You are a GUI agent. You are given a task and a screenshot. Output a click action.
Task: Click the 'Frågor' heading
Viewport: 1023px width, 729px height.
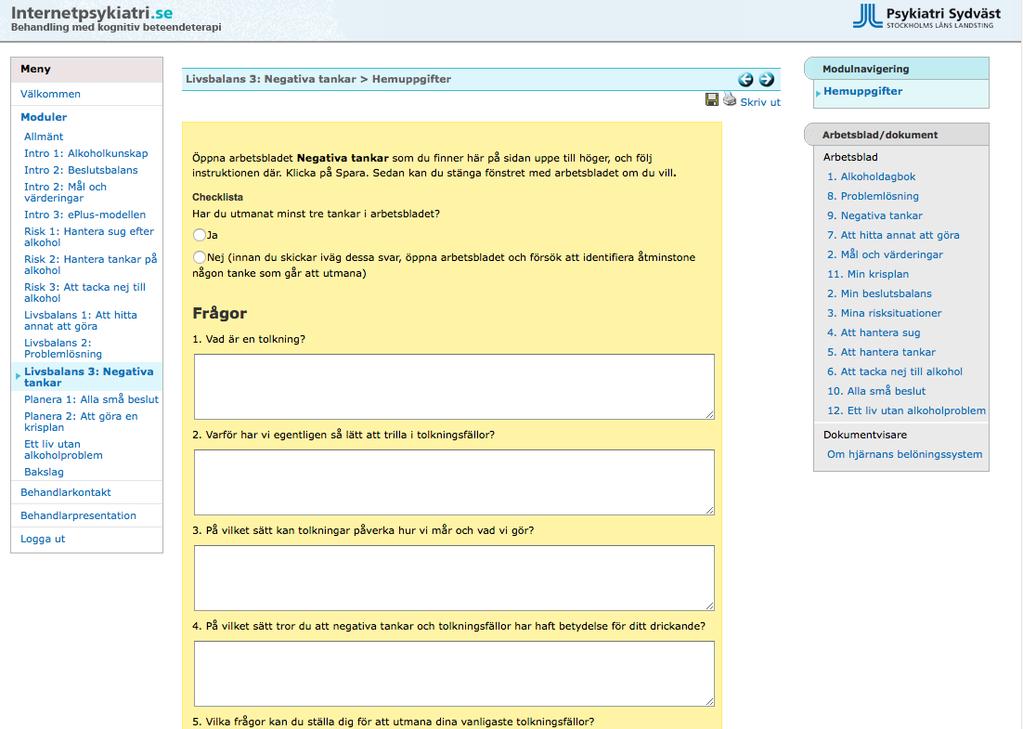coord(219,314)
